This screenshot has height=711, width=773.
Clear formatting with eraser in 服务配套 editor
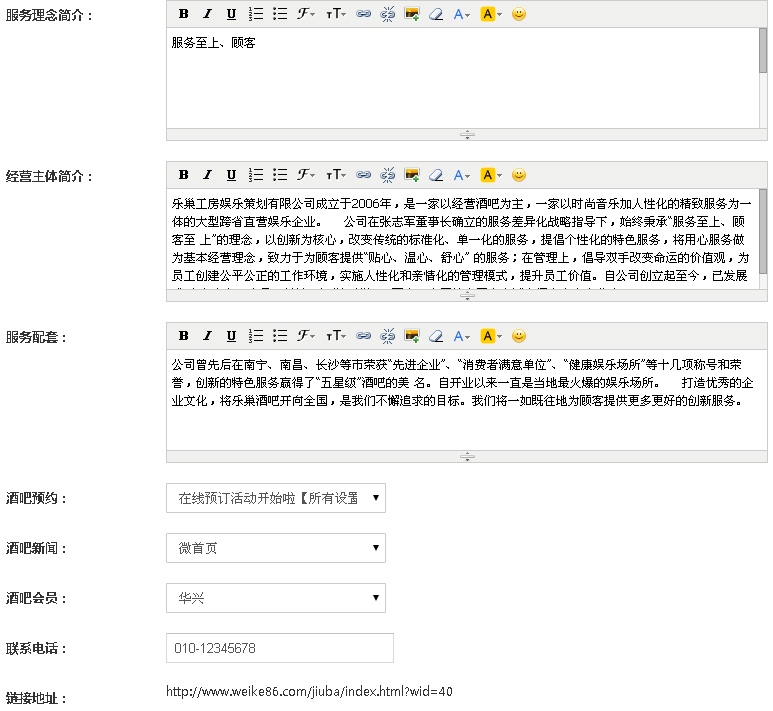(435, 336)
